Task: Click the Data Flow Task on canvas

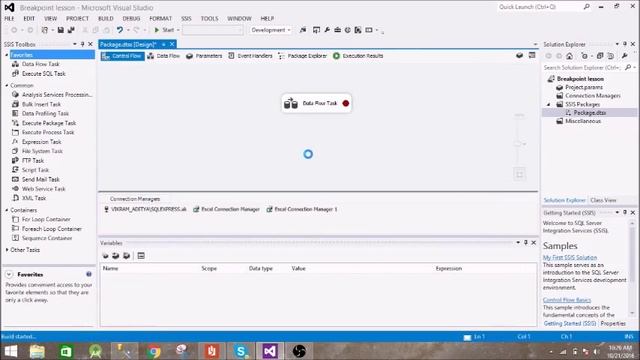Action: [316, 104]
